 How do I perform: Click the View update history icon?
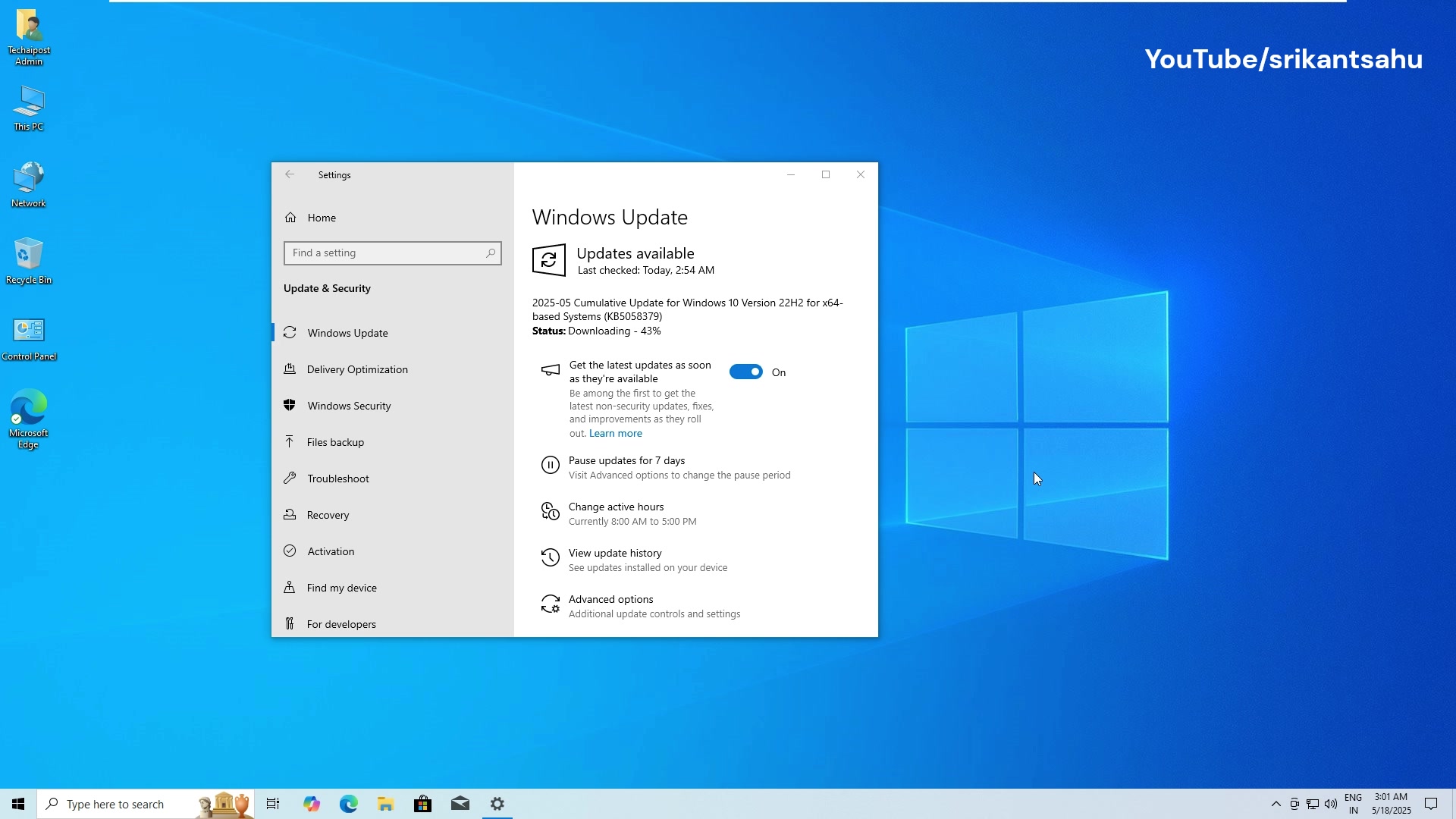[x=551, y=557]
